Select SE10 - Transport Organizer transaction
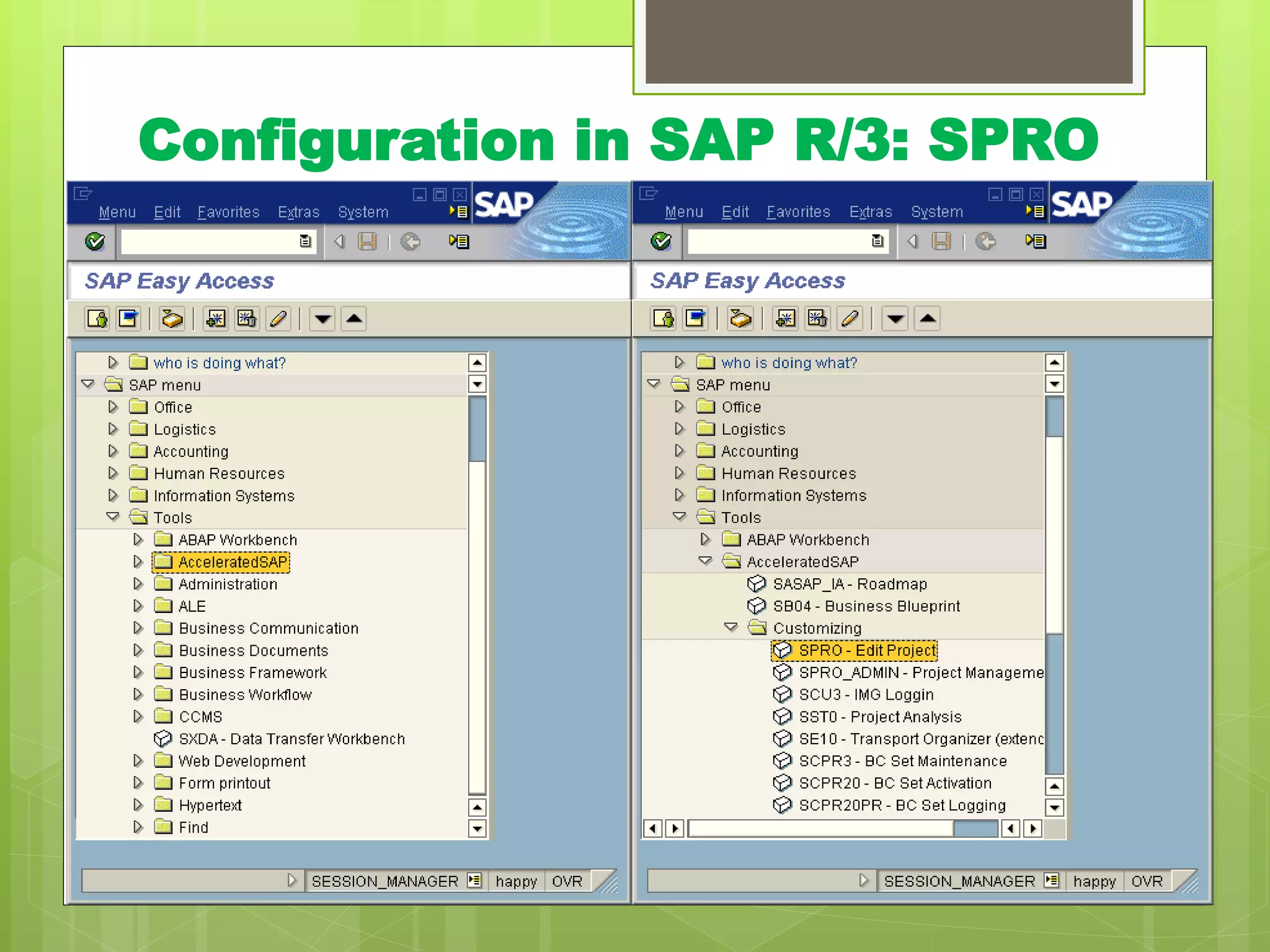 908,739
